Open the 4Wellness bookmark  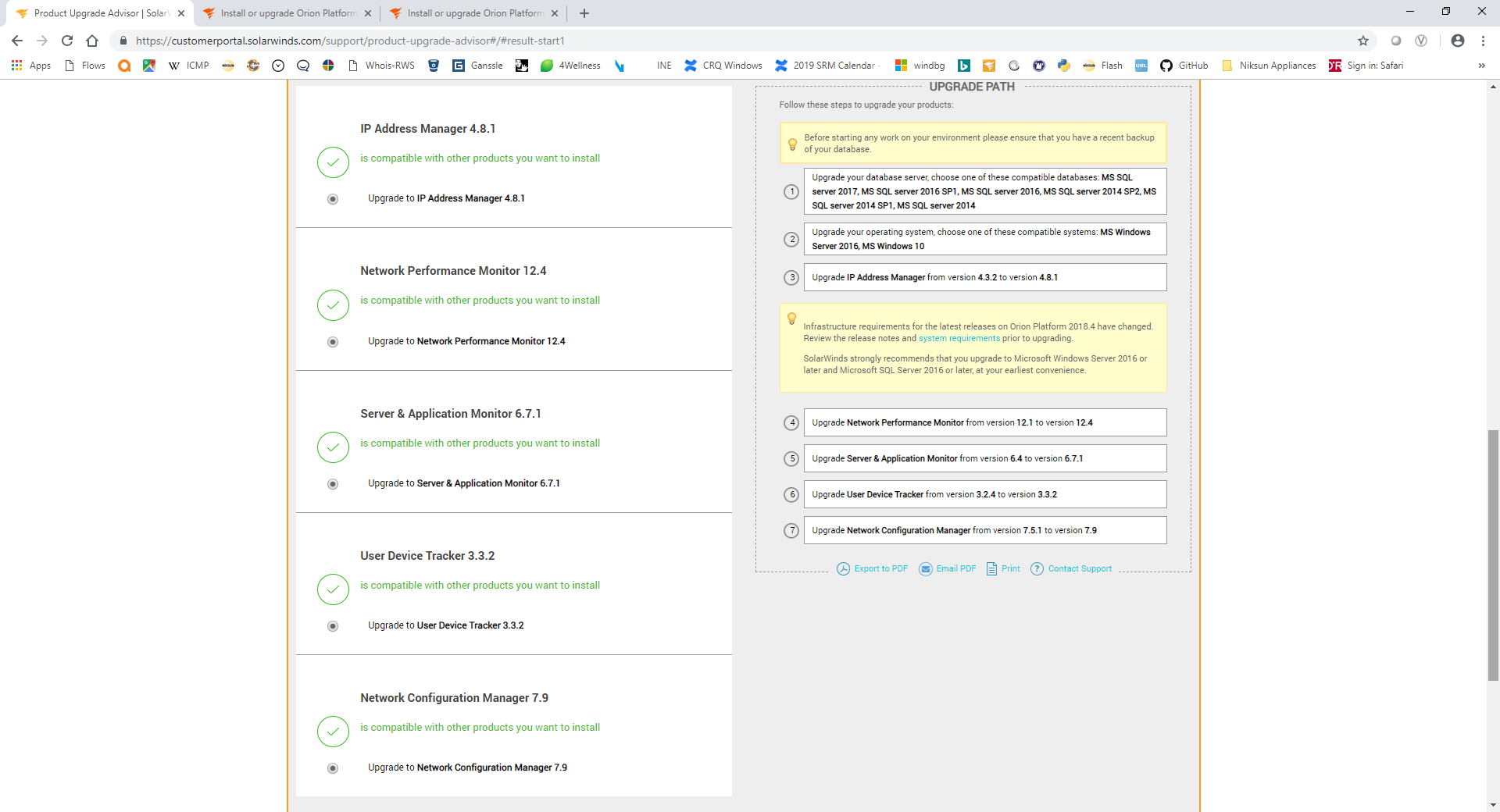point(571,66)
